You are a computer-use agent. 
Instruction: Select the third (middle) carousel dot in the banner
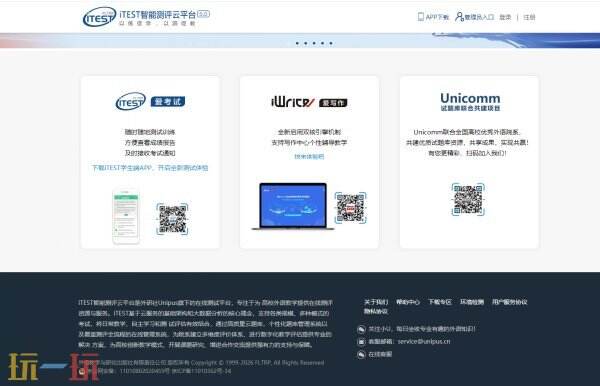(x=314, y=43)
